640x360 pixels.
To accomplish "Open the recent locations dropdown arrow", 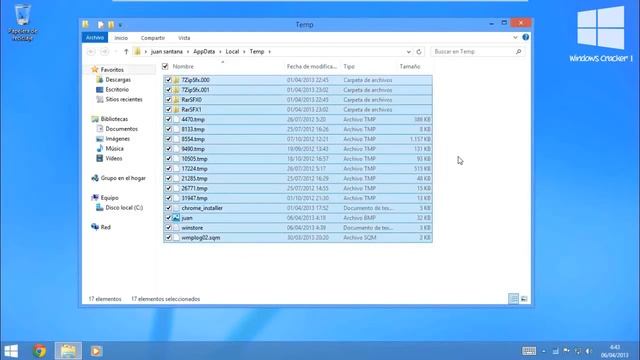I will click(x=116, y=52).
